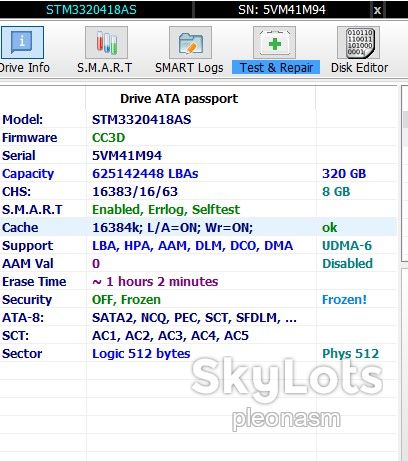Click the S.M.A.R.T row label in table

pos(32,210)
